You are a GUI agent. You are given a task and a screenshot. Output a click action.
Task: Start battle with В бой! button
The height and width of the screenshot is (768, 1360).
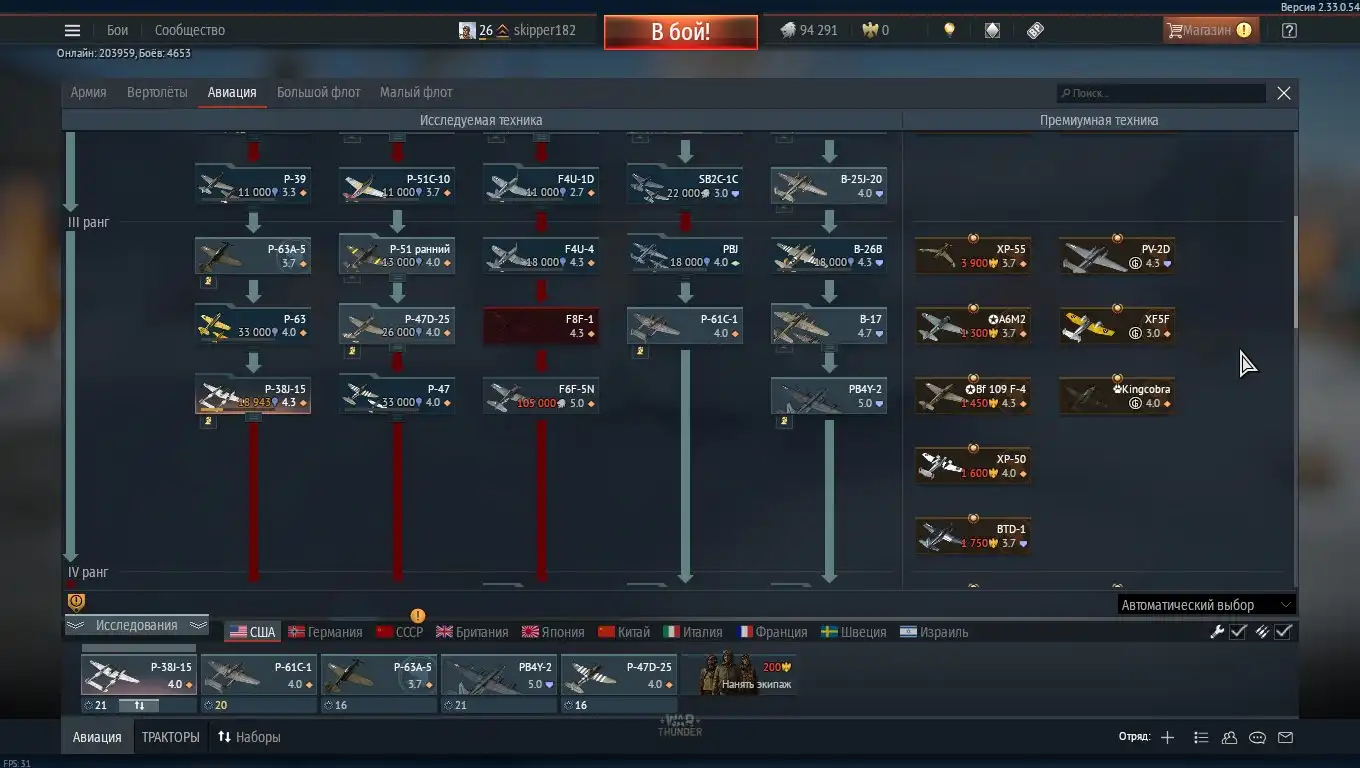680,31
